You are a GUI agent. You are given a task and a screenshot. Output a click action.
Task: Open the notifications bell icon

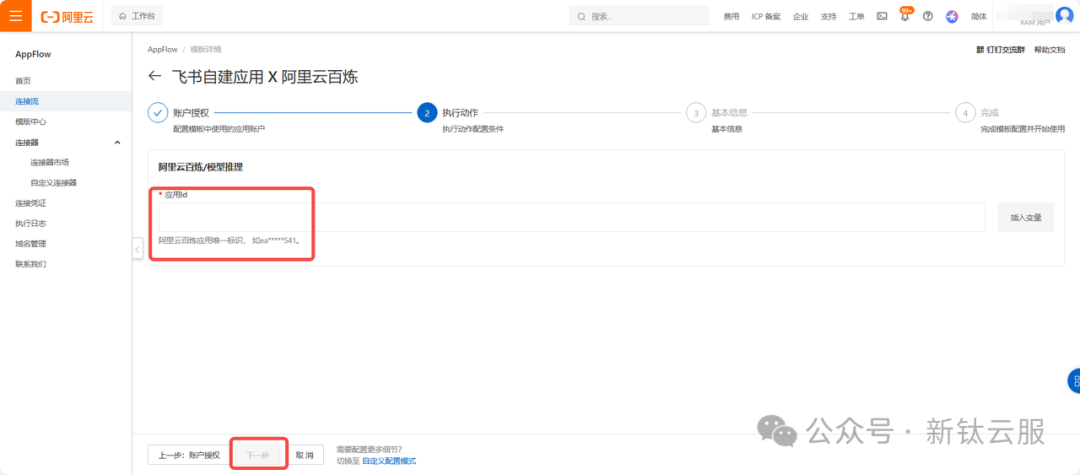click(905, 17)
